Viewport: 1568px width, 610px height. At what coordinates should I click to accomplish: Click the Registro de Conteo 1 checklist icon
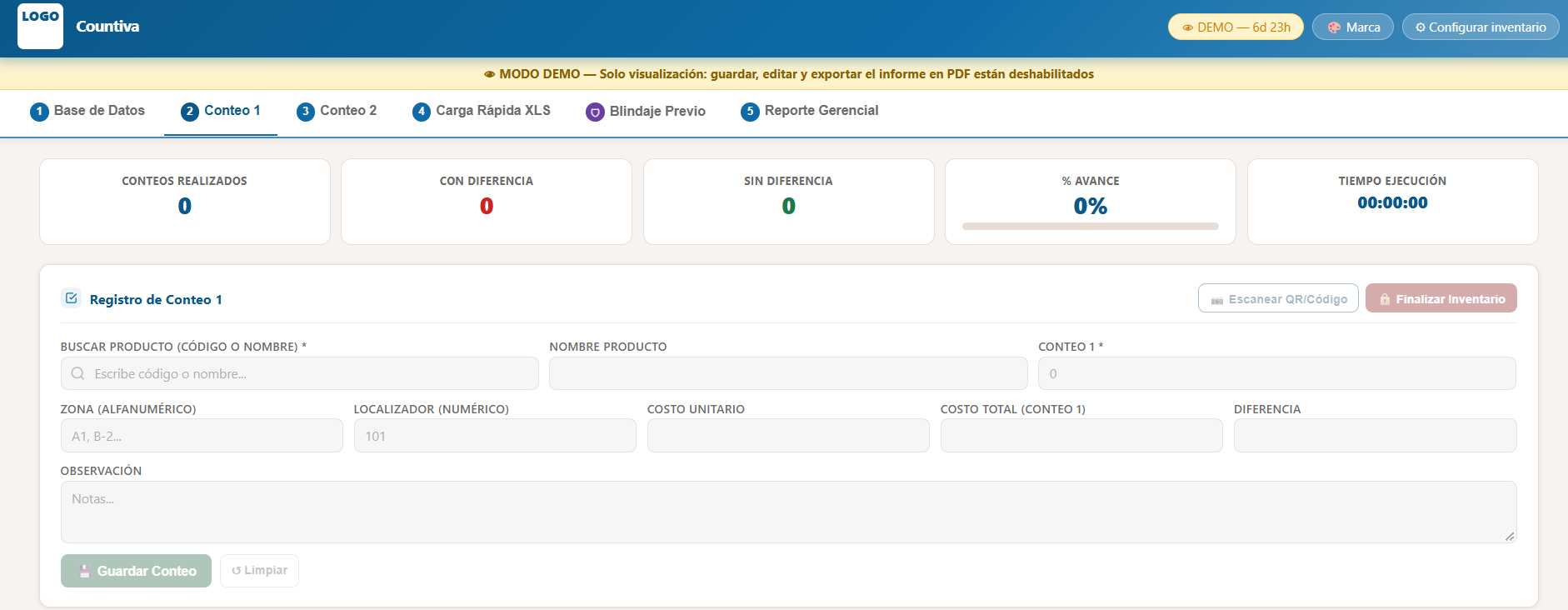tap(72, 298)
